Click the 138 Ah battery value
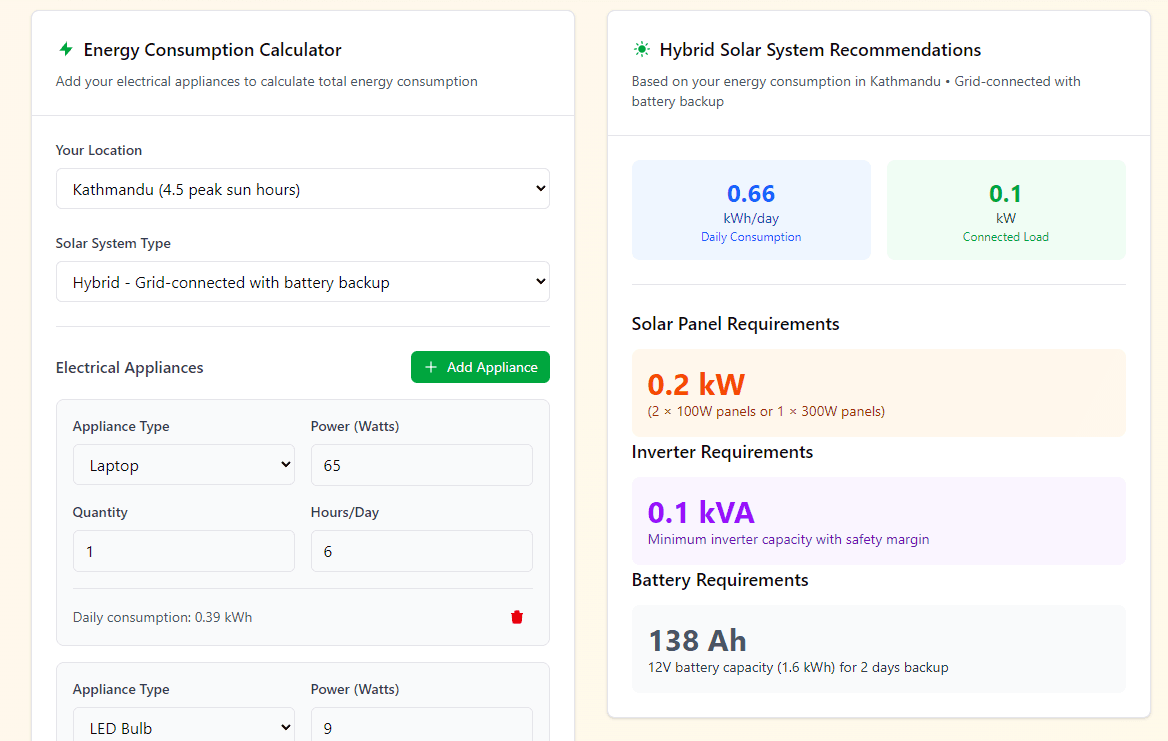The width and height of the screenshot is (1168, 741). pyautogui.click(x=697, y=640)
